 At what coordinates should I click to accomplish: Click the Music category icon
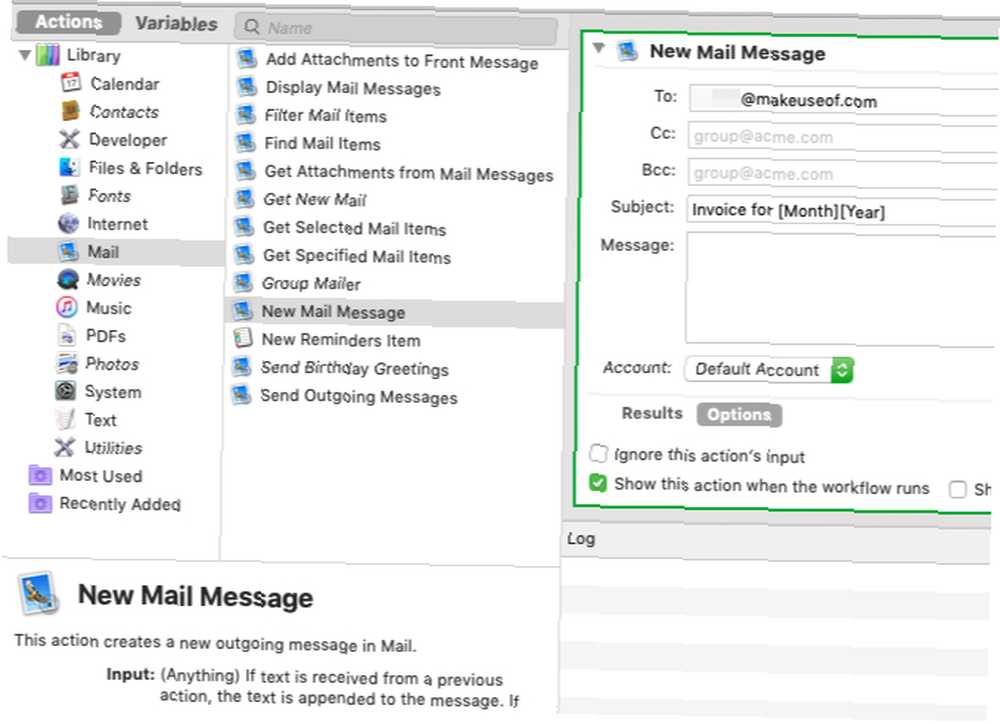pyautogui.click(x=67, y=307)
